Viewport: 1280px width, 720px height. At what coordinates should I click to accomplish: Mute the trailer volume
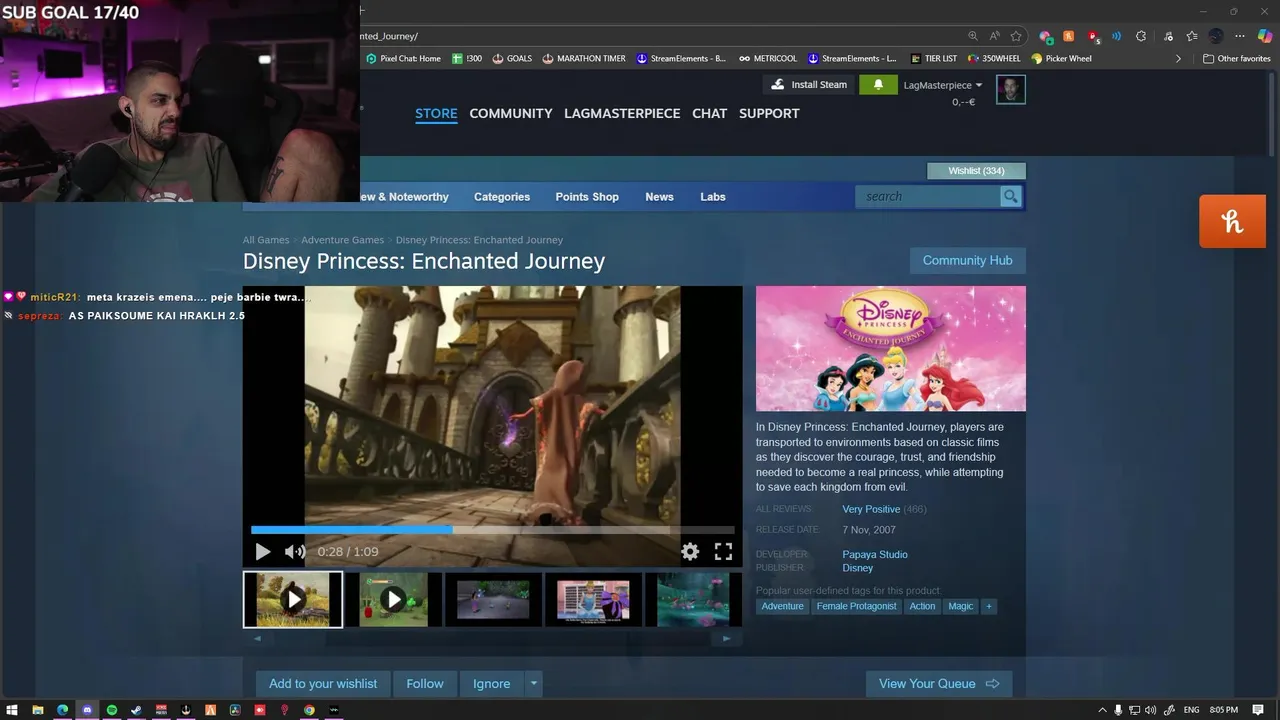pos(294,552)
